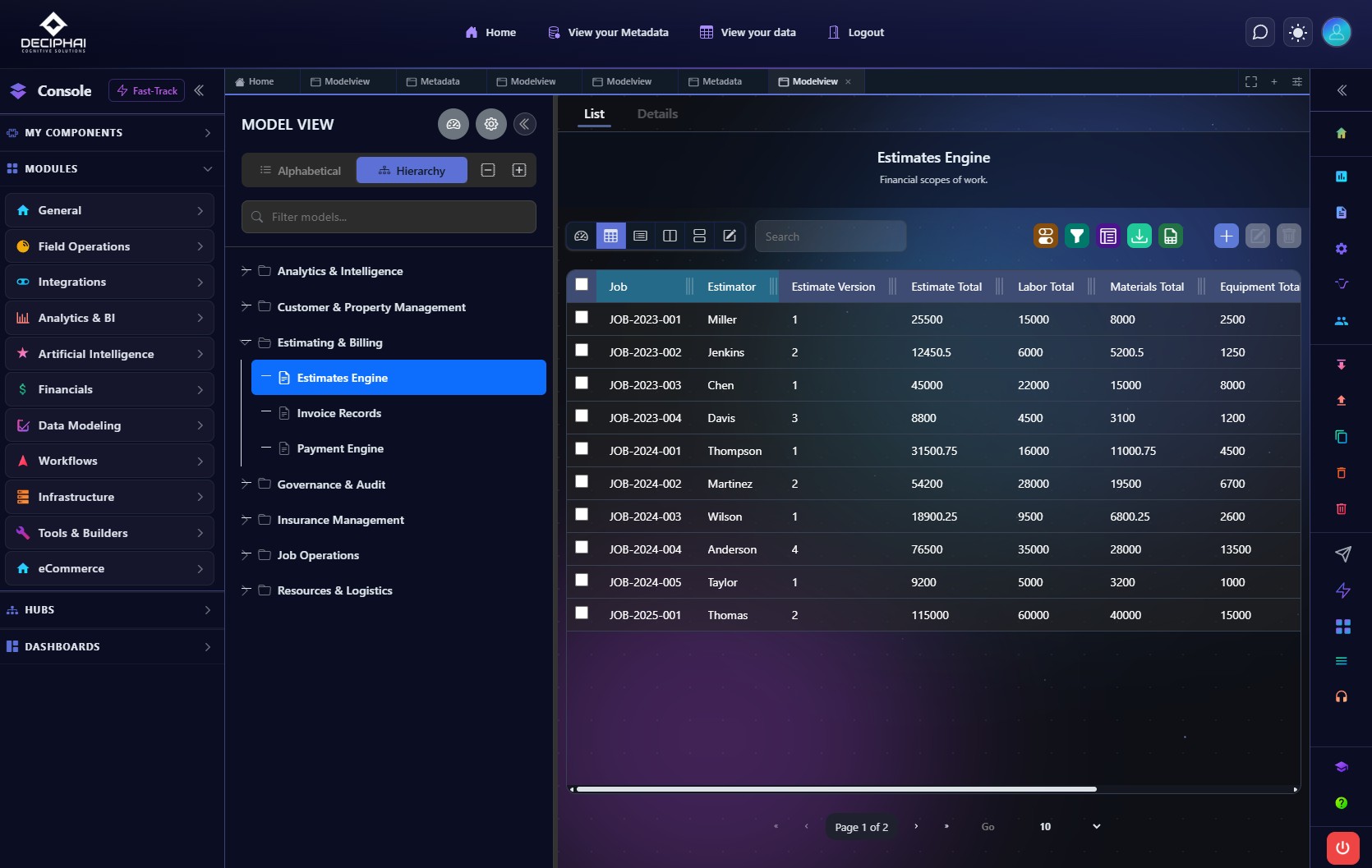Open the inline edit view icon
The width and height of the screenshot is (1372, 868).
click(730, 237)
